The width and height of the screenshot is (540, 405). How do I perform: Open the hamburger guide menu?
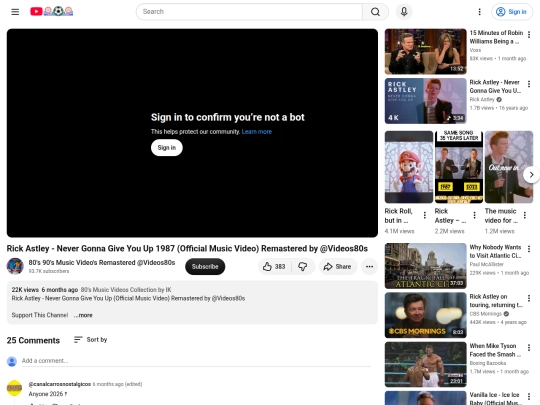[15, 12]
